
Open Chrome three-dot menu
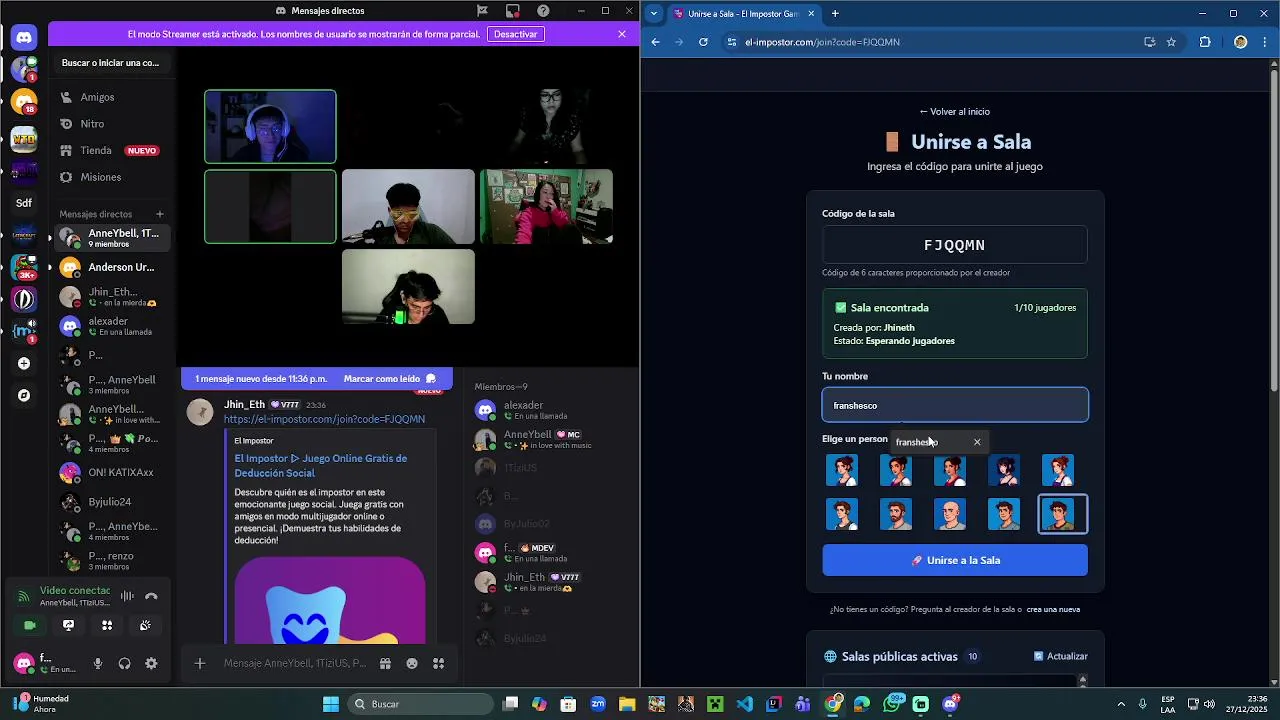pyautogui.click(x=1265, y=42)
